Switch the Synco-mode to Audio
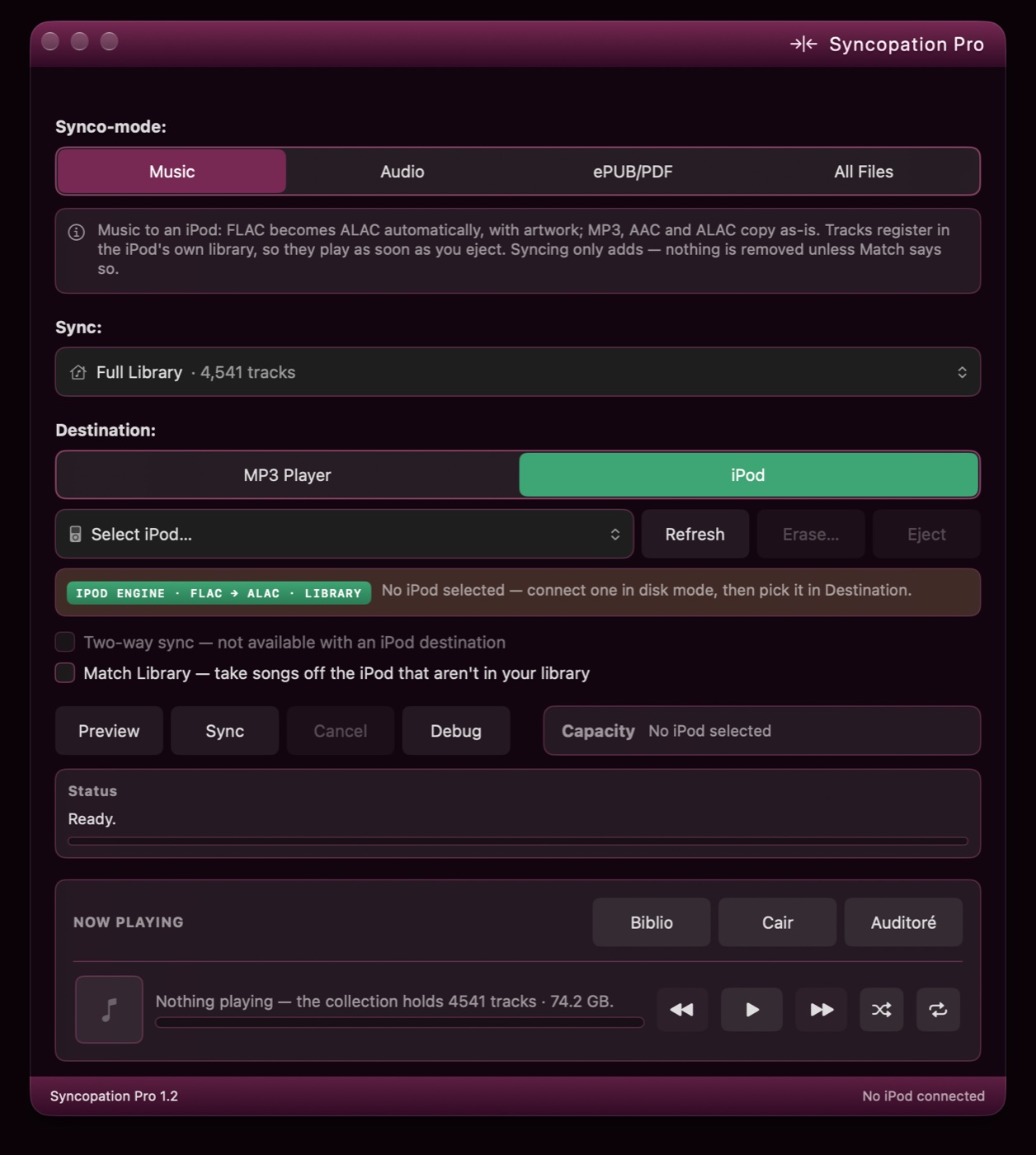 [x=402, y=172]
